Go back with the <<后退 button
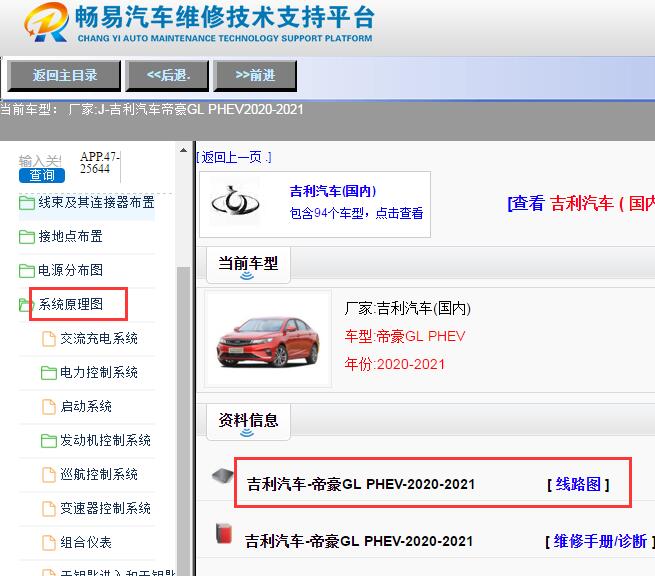 coord(167,76)
